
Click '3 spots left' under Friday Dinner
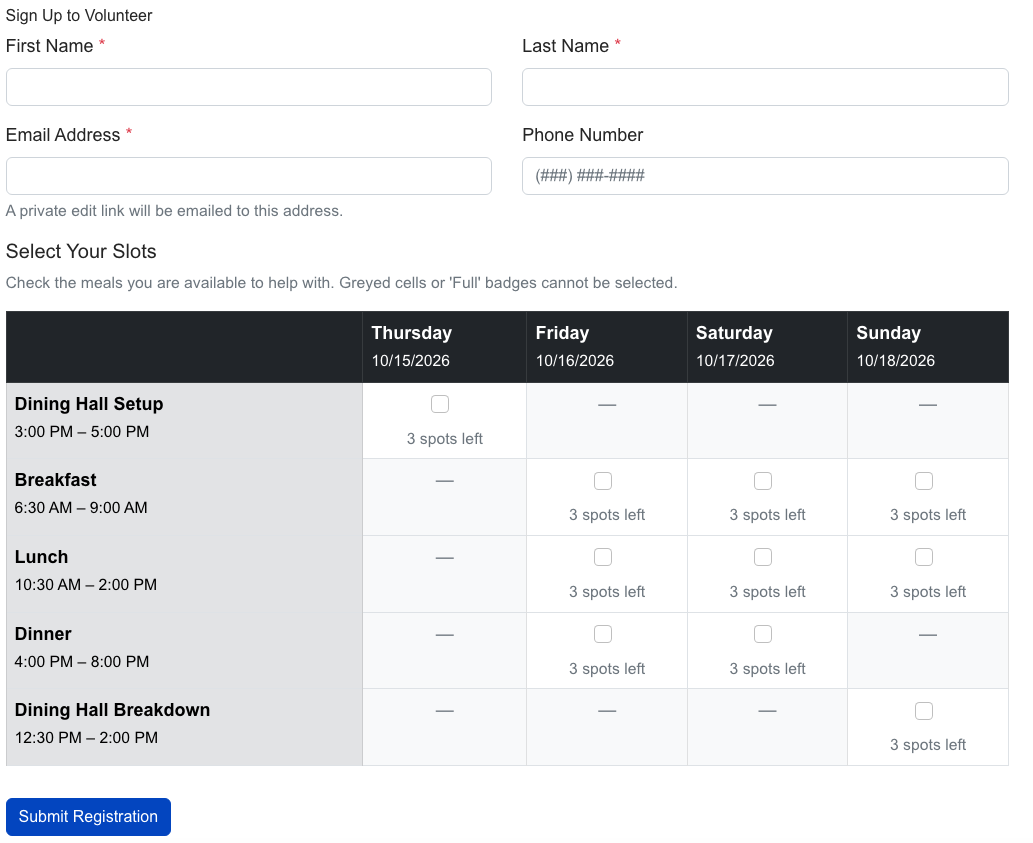tap(607, 668)
